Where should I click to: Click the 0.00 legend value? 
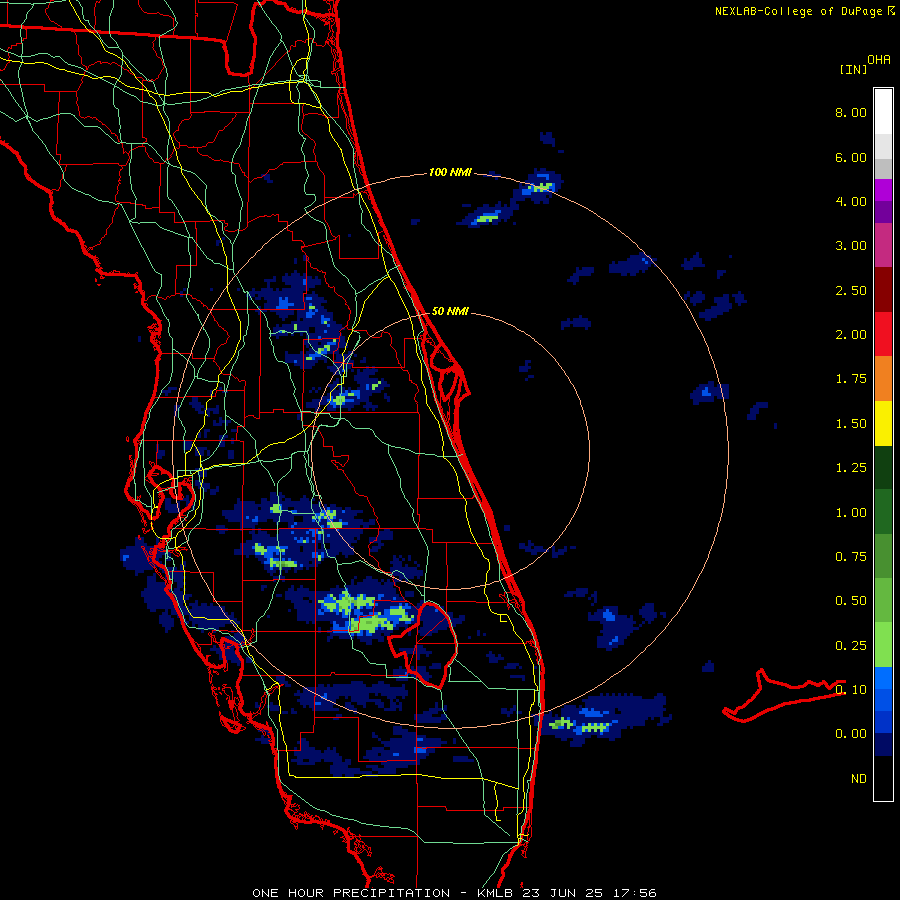click(x=851, y=734)
